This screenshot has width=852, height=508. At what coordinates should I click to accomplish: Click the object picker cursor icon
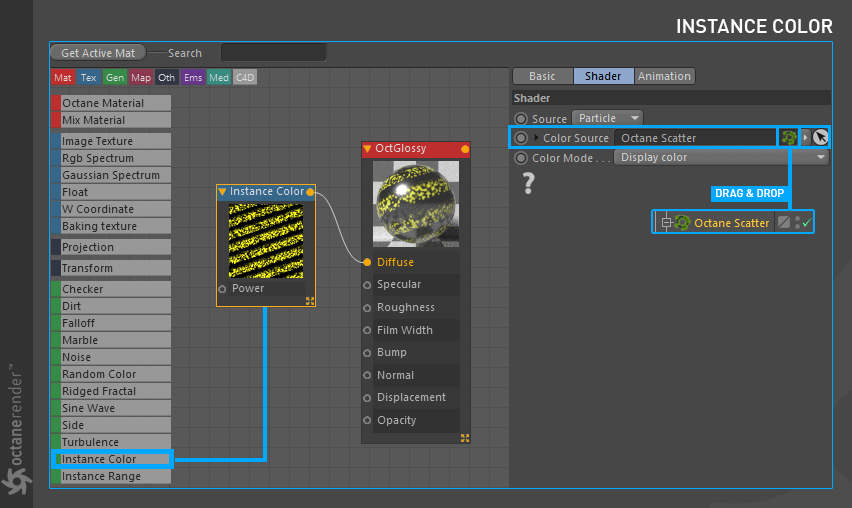(820, 137)
